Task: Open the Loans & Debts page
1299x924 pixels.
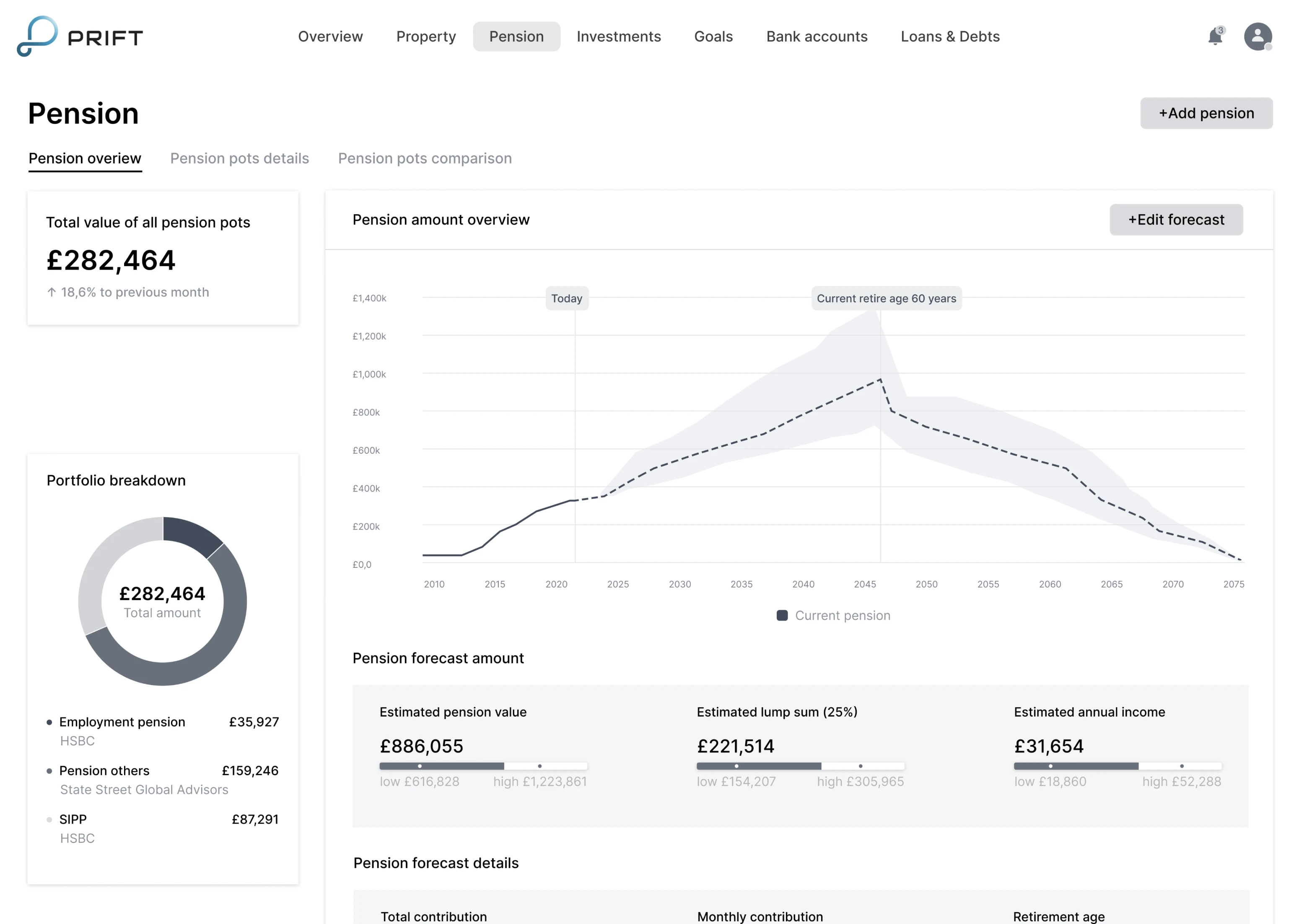Action: click(950, 36)
